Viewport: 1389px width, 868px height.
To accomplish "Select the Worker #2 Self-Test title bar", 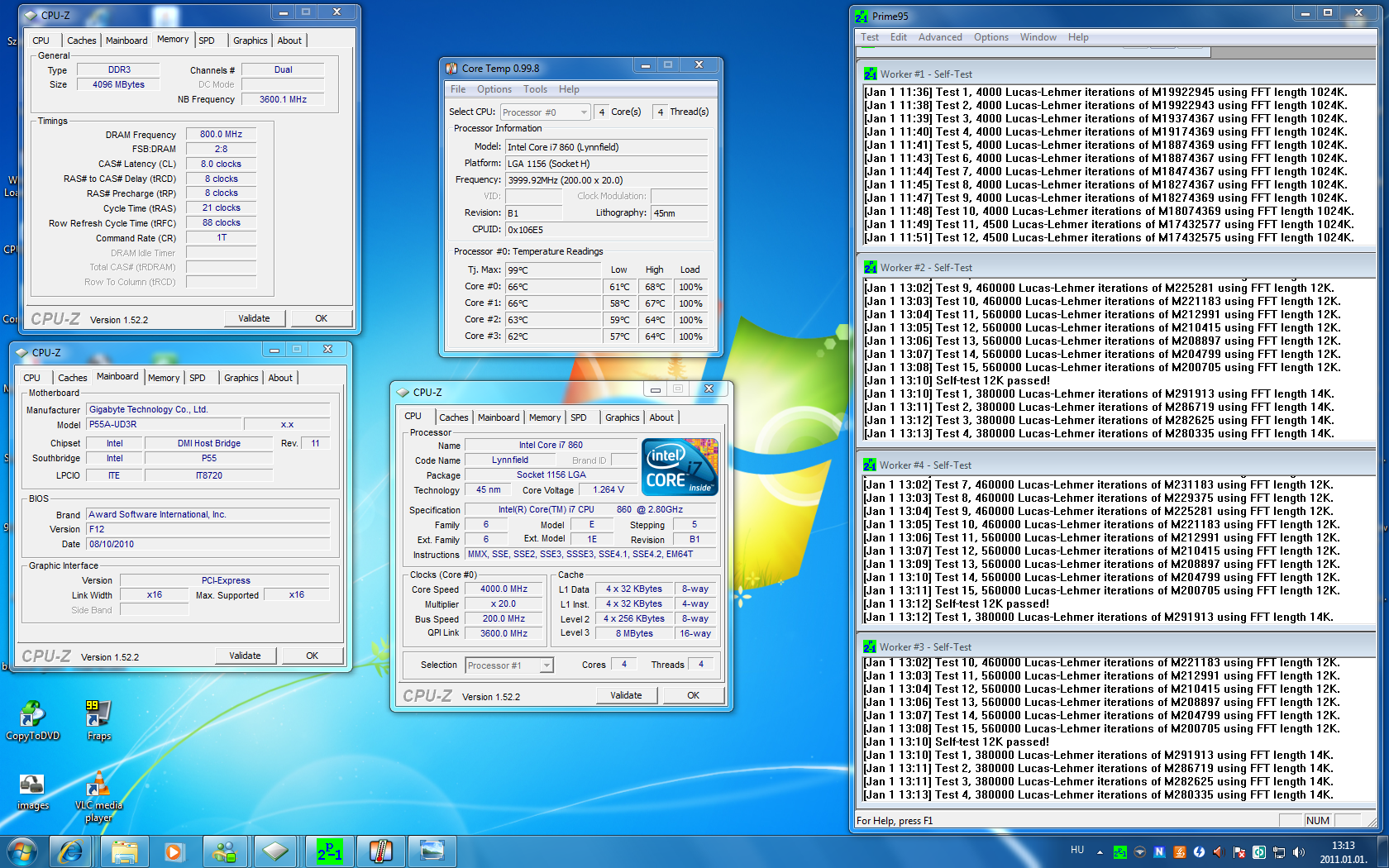I will tap(1116, 267).
